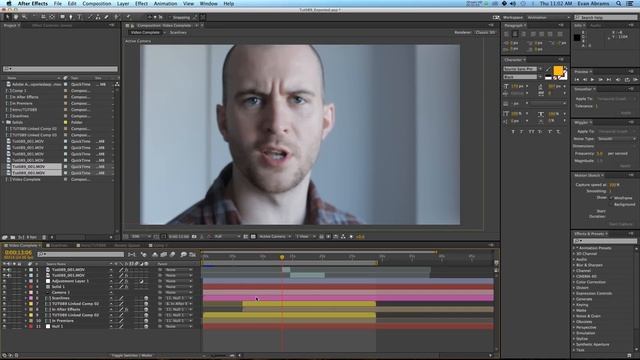
Task: Hide the Solid 1 layer
Action: point(4,287)
